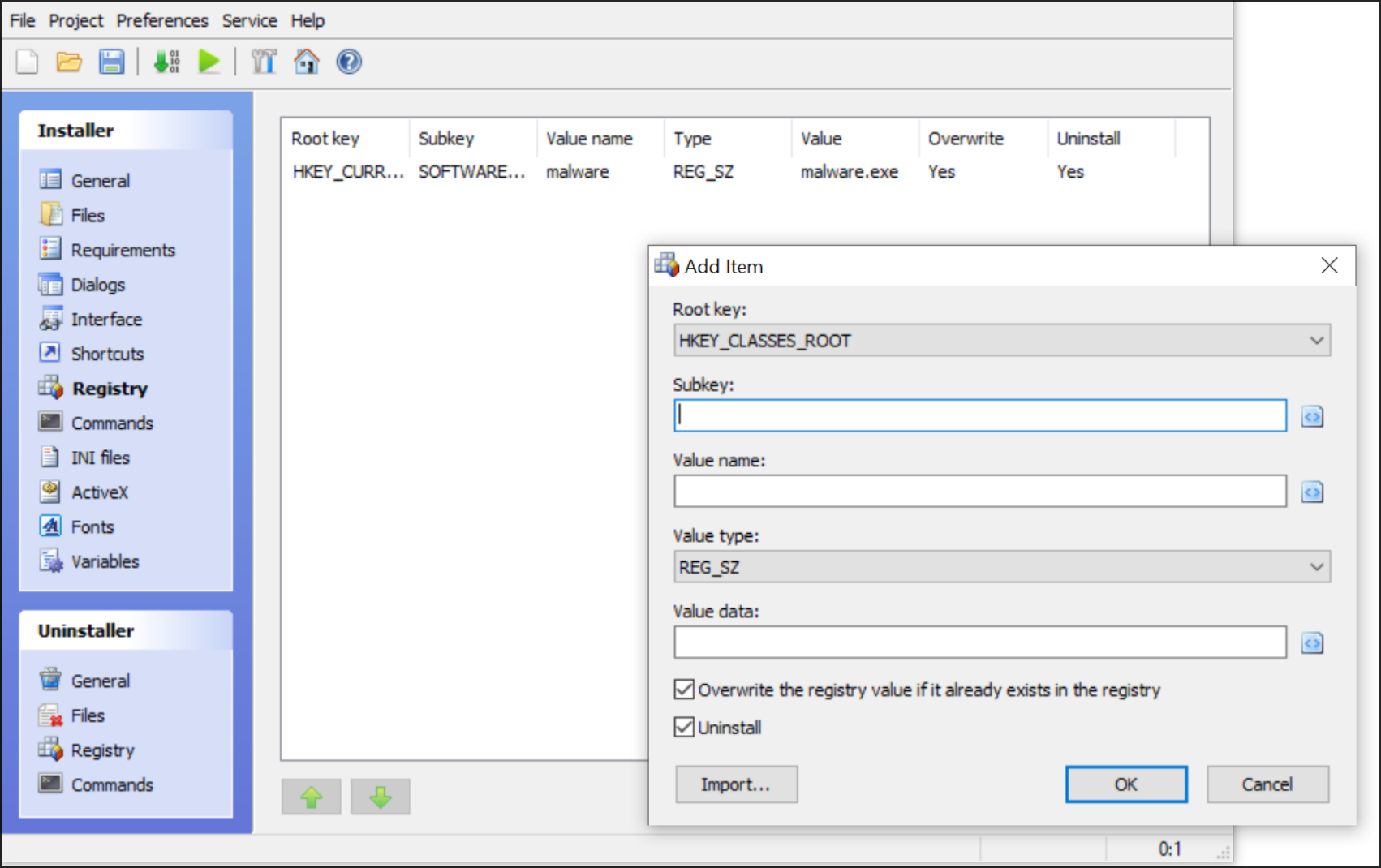Uncheck the Uninstall checkbox
This screenshot has height=868, width=1381.
(x=684, y=727)
